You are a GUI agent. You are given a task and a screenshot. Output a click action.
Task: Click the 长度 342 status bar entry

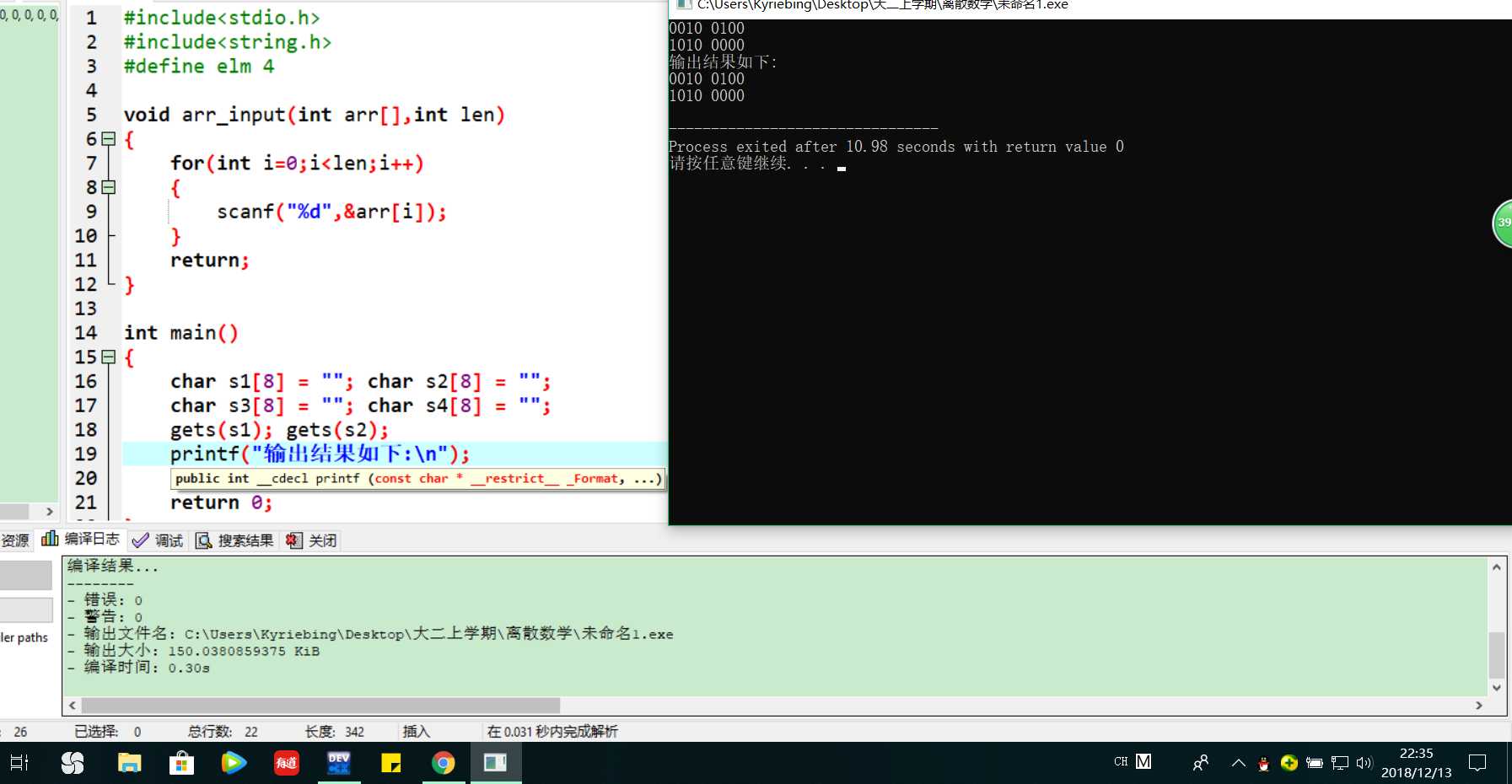[x=335, y=732]
